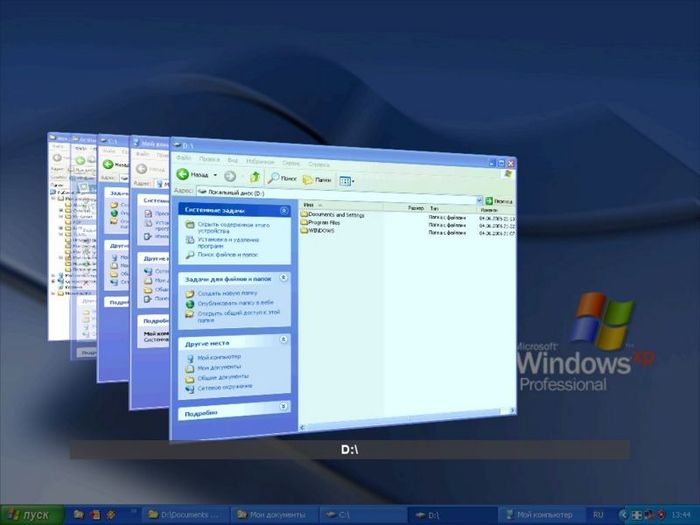Go up one level with the Up folder icon
700x525 pixels.
pyautogui.click(x=255, y=177)
